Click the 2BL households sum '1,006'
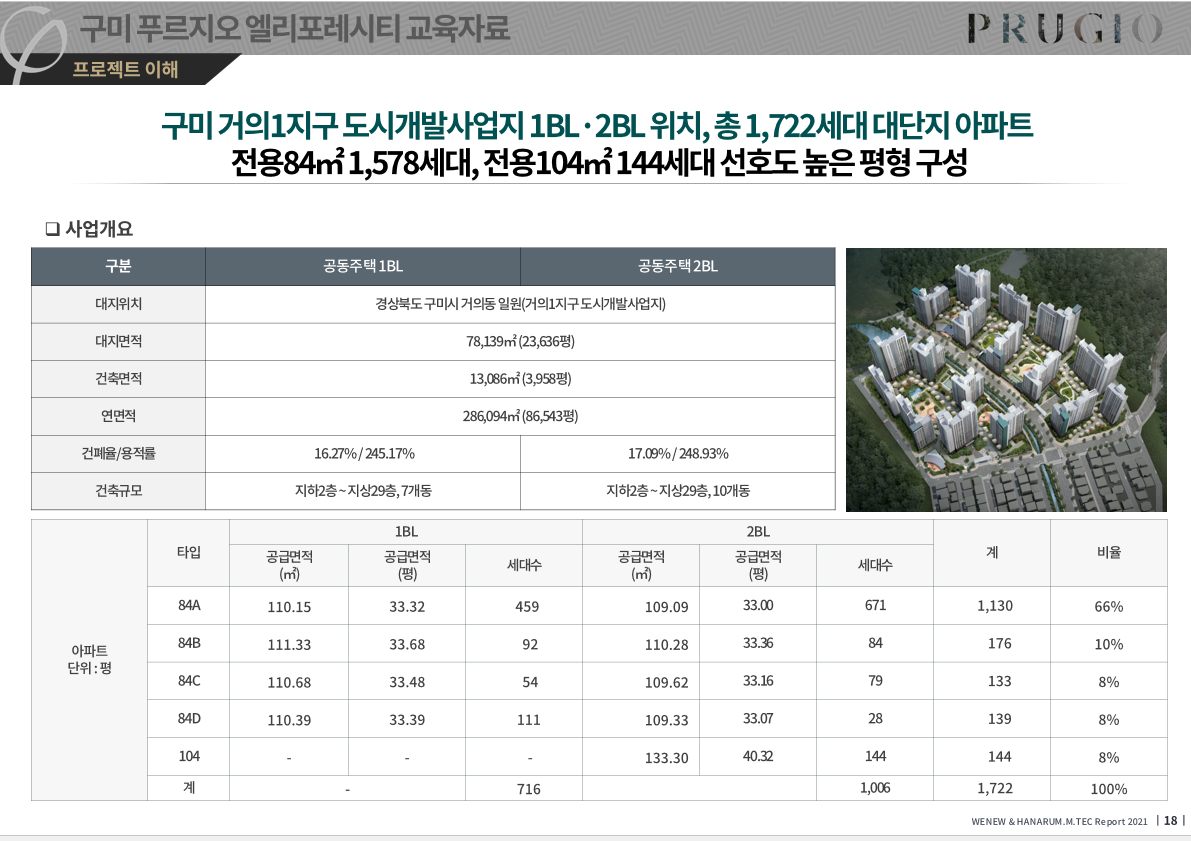The width and height of the screenshot is (1191, 841). 875,789
